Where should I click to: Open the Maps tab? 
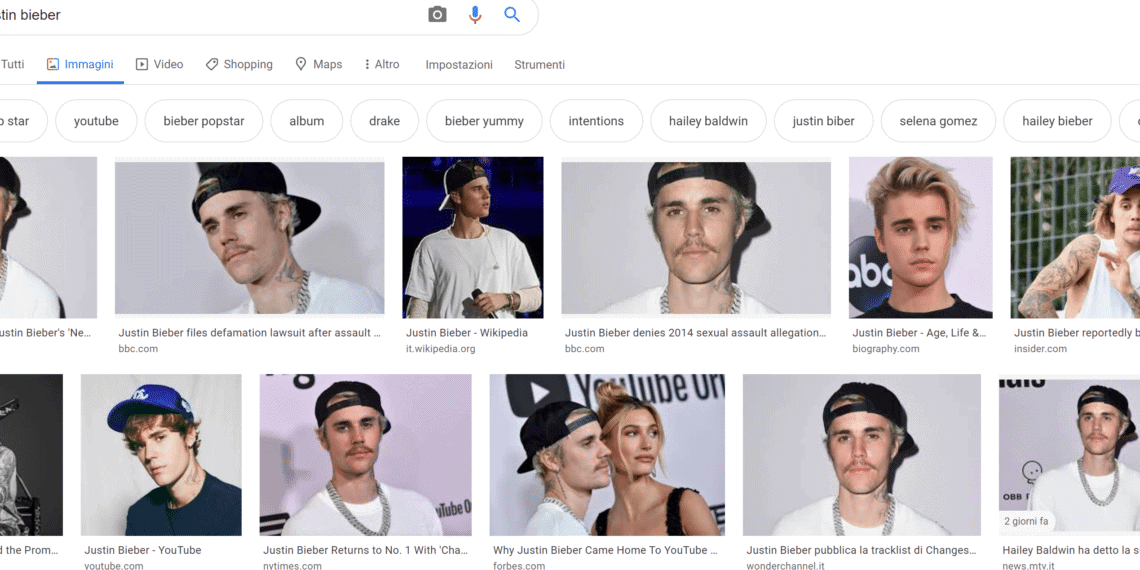[318, 64]
